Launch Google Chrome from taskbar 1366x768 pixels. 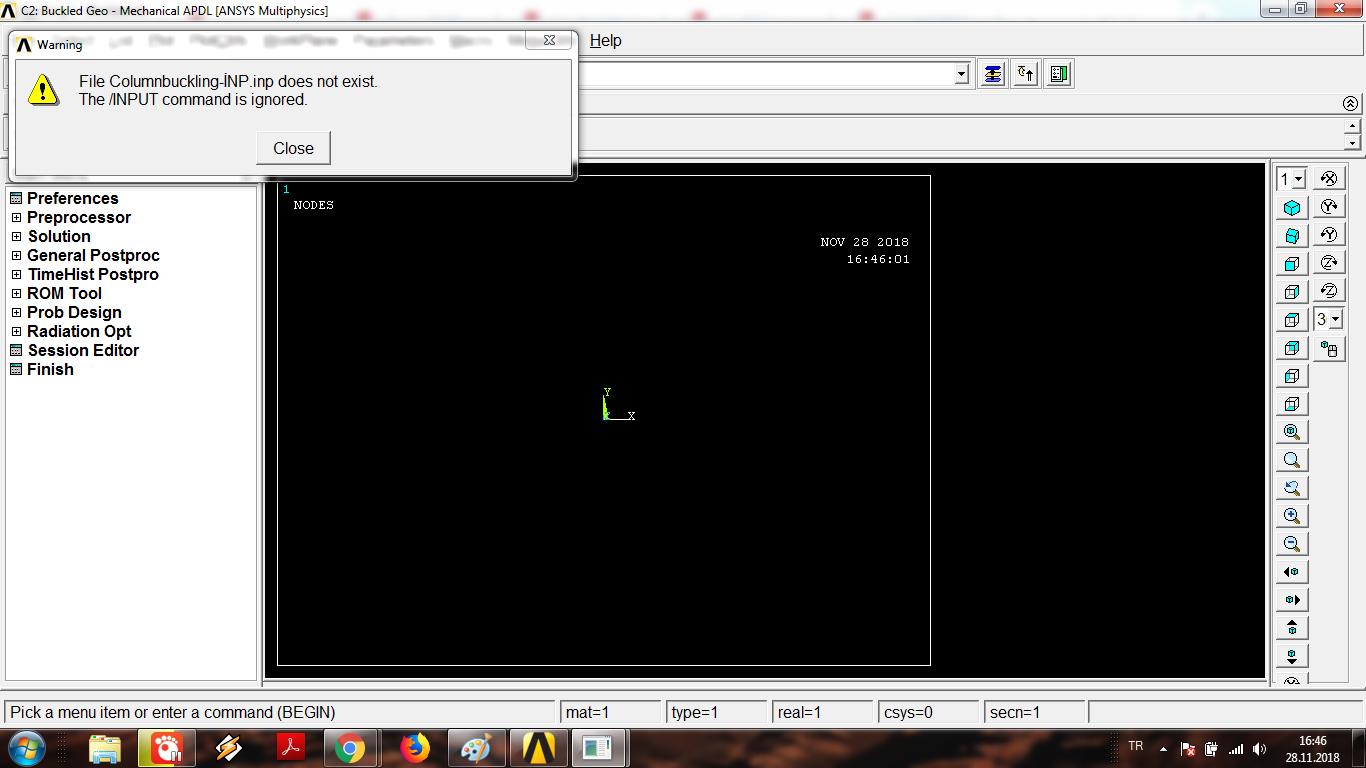pos(350,748)
